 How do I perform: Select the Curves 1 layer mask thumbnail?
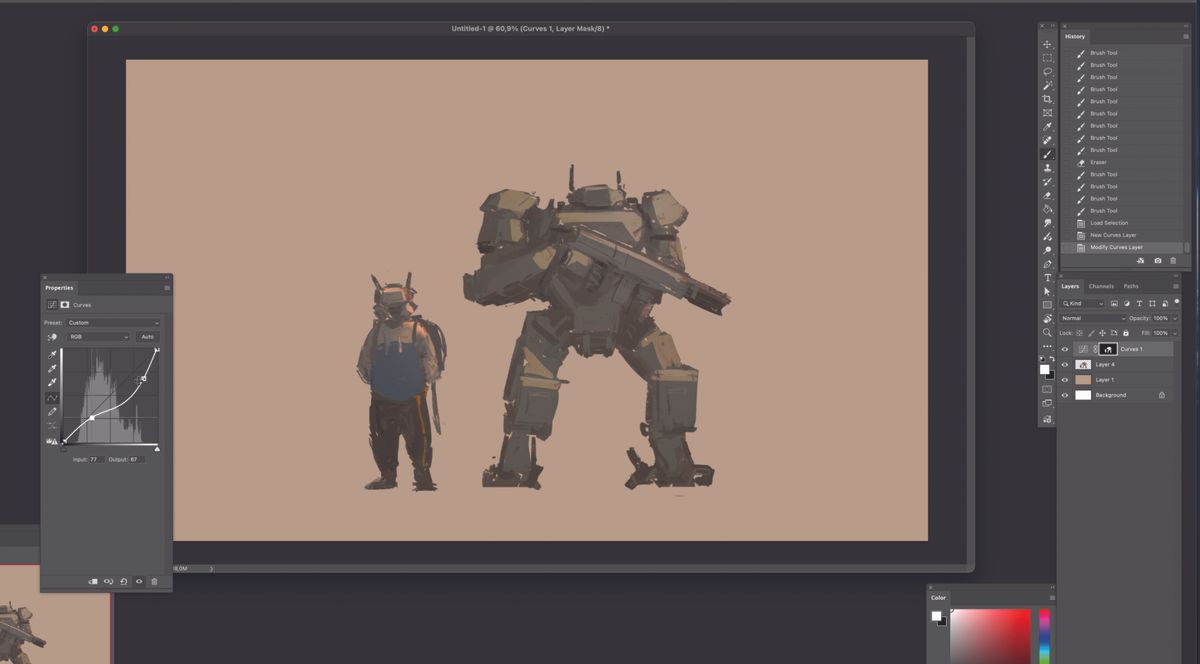click(1108, 349)
